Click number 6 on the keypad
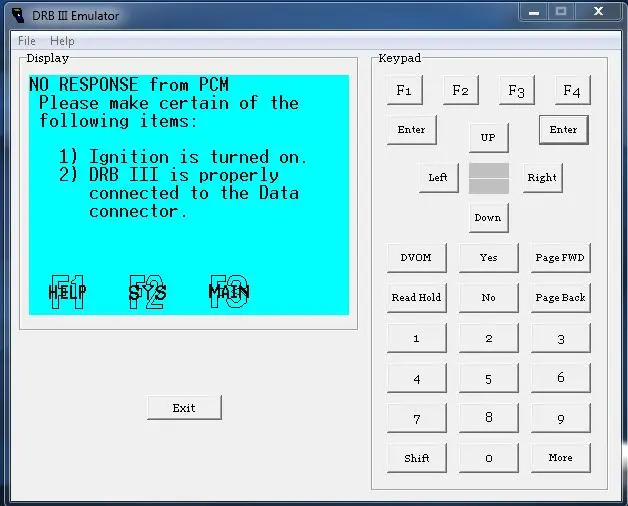Image resolution: width=628 pixels, height=506 pixels. coord(561,378)
